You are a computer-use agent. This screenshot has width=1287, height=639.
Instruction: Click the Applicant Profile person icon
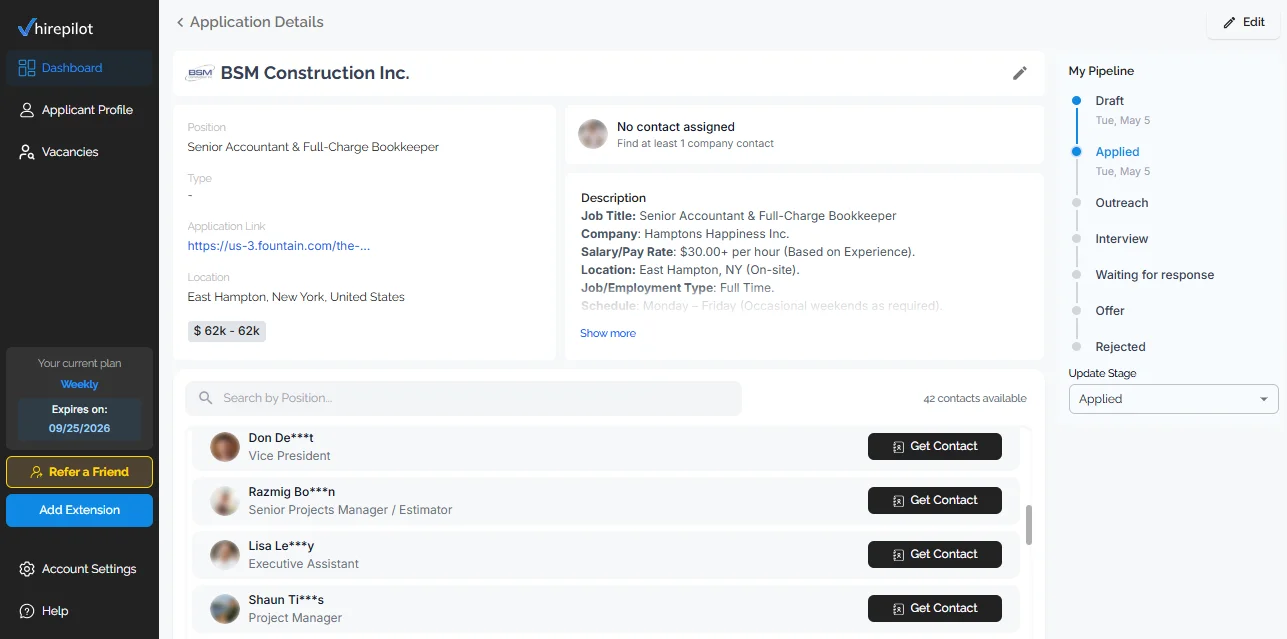[27, 110]
